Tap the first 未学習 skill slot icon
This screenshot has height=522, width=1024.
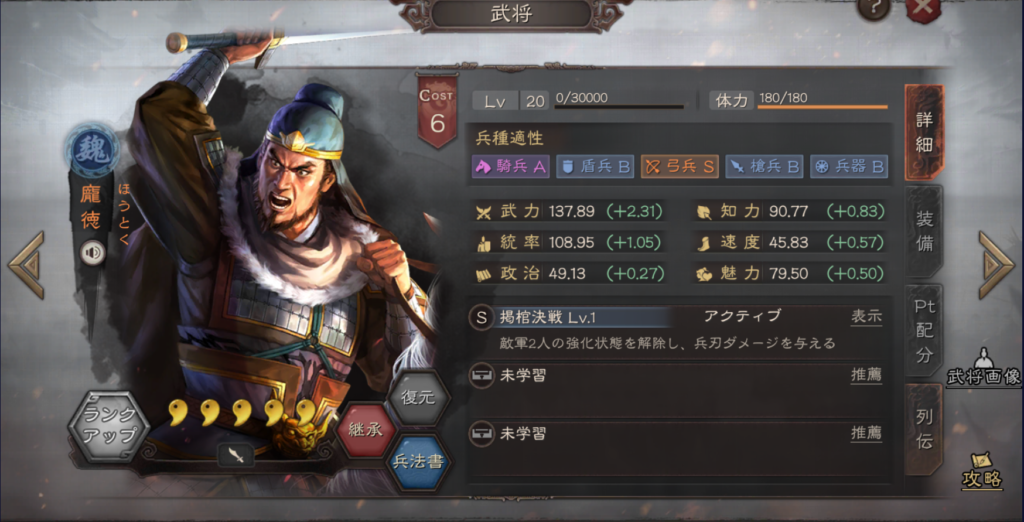point(481,377)
